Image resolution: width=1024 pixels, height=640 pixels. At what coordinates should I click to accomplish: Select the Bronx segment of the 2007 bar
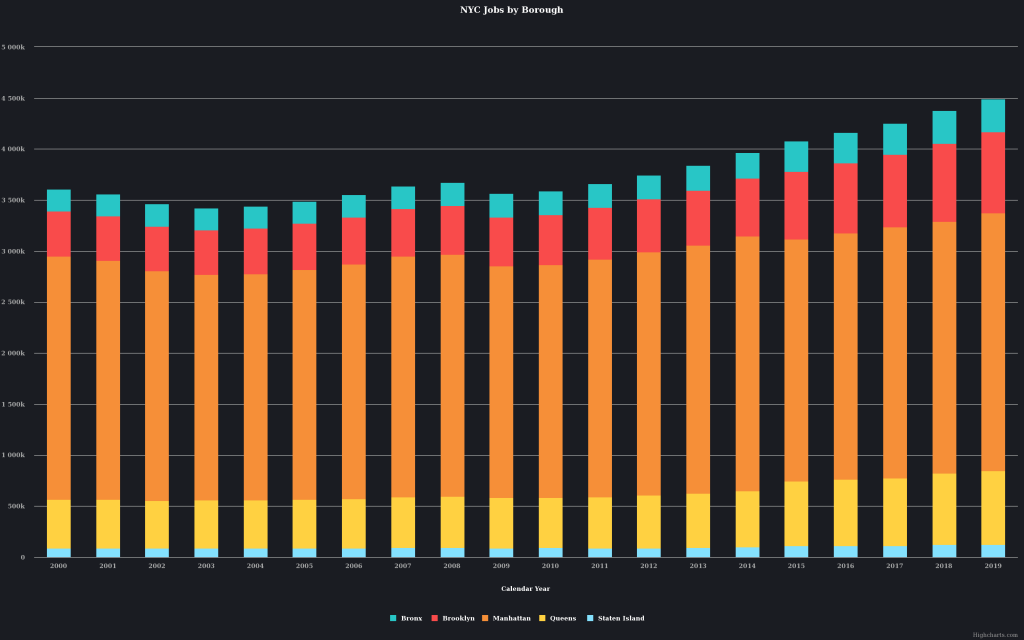tap(403, 198)
